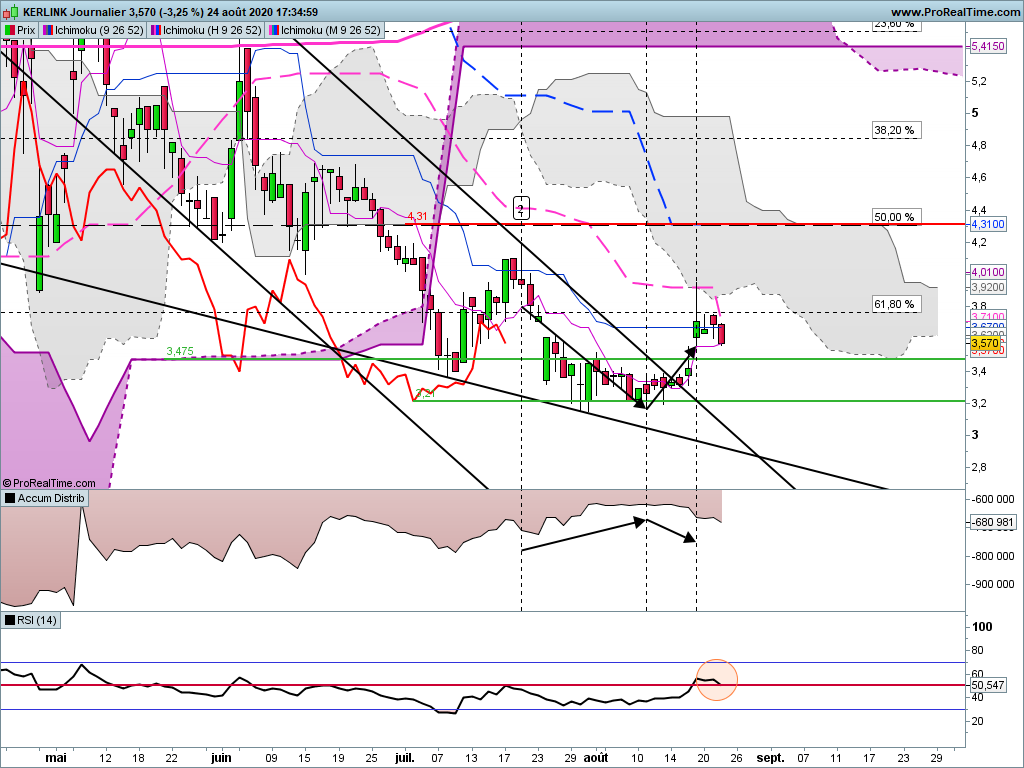Image resolution: width=1024 pixels, height=768 pixels.
Task: Select the 4,3100 blue price label
Action: coord(988,224)
